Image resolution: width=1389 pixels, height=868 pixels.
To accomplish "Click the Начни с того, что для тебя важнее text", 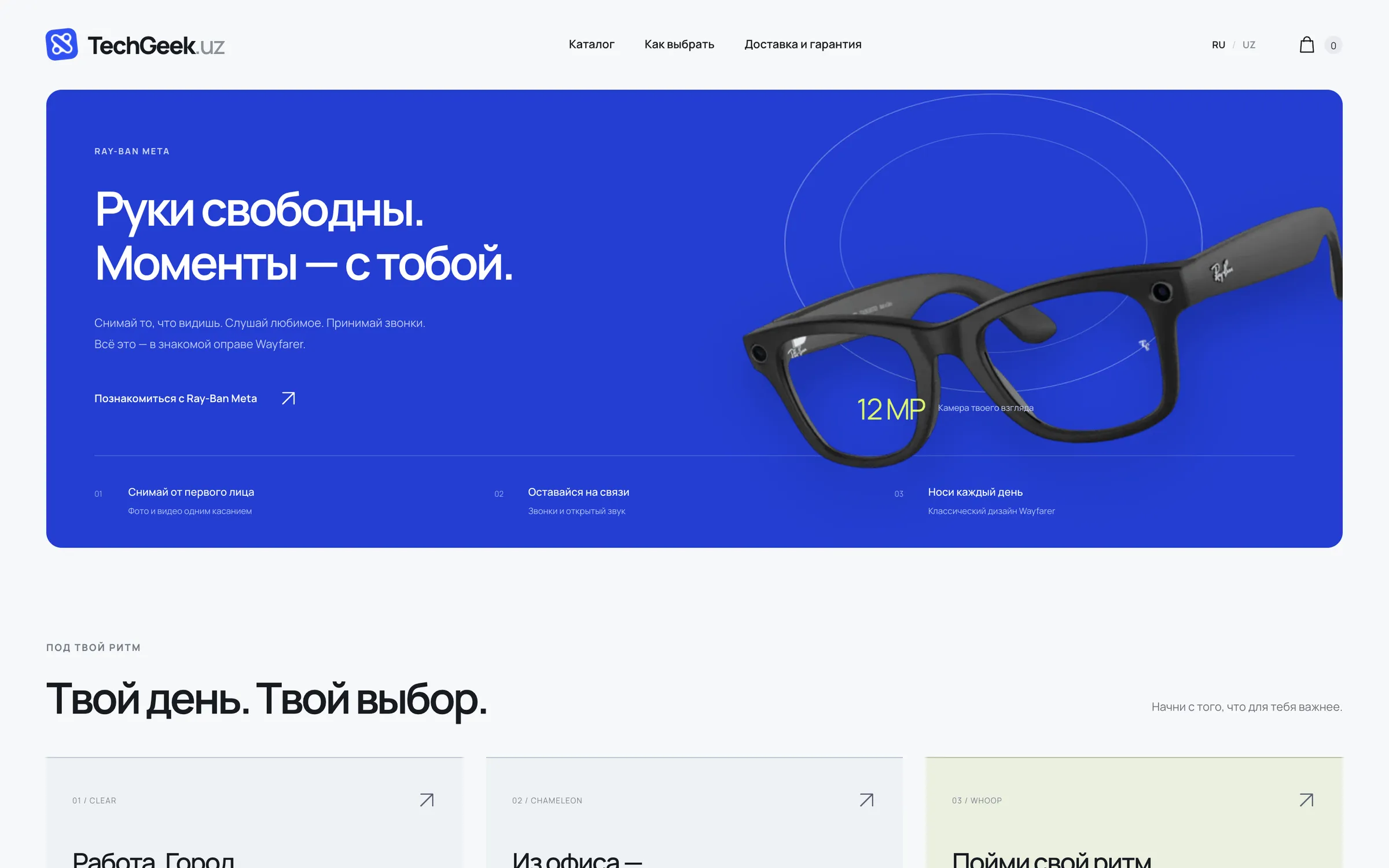I will coord(1247,707).
